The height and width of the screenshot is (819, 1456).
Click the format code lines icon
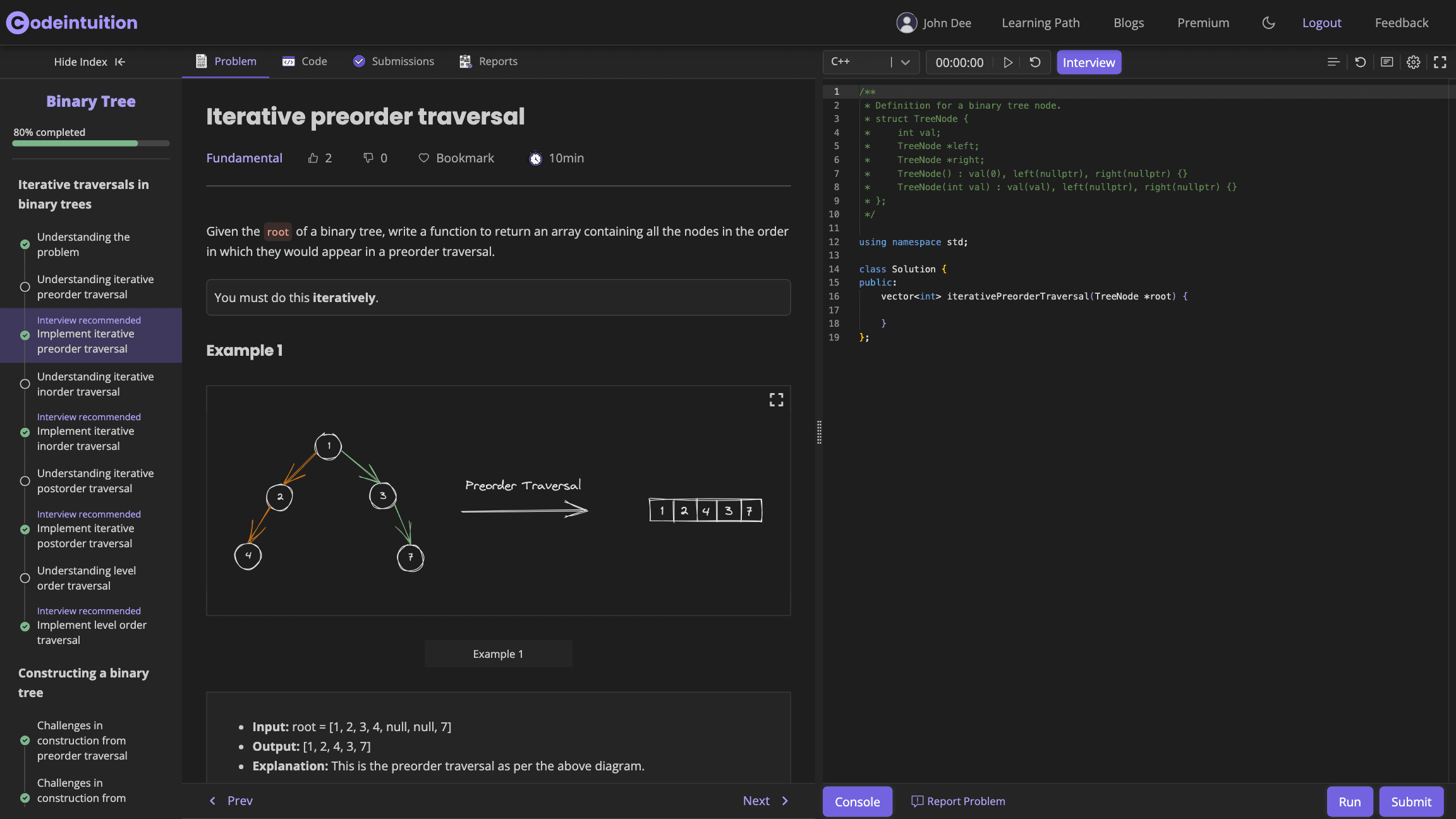tap(1333, 62)
